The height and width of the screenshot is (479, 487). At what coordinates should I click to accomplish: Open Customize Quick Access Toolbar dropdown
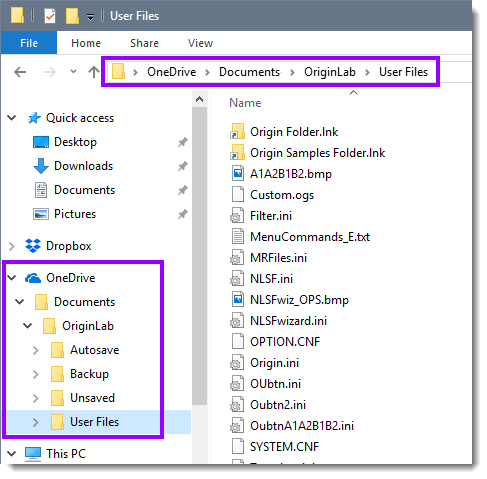[x=90, y=17]
